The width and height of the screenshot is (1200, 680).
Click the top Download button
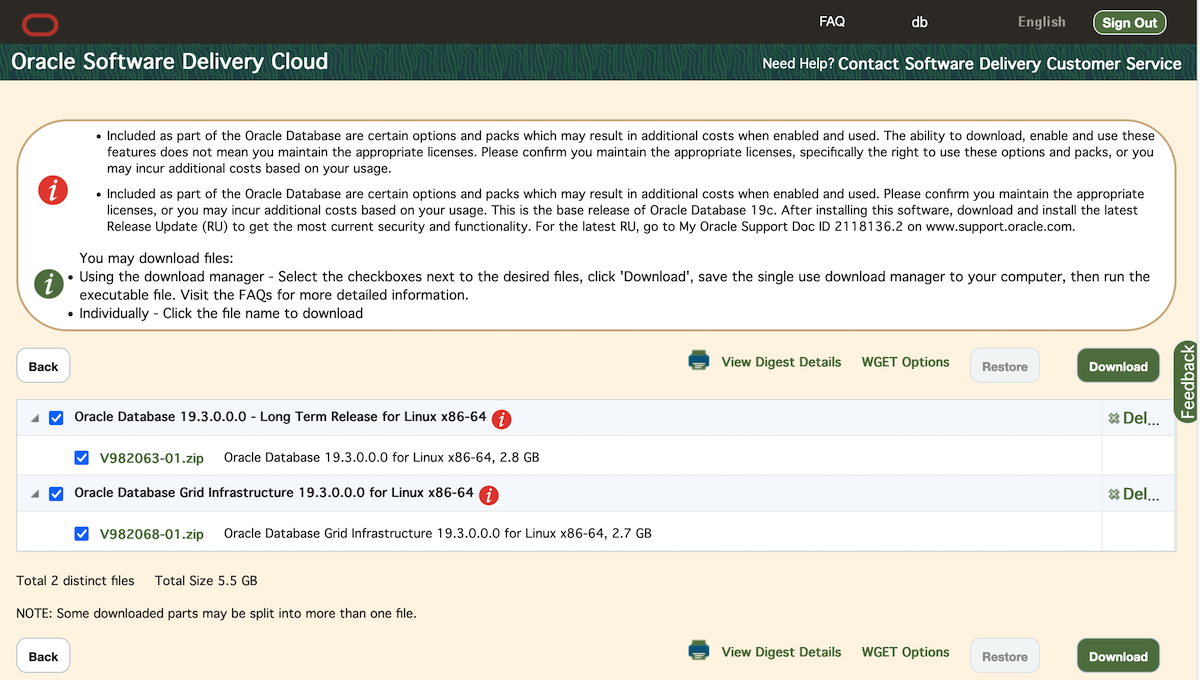click(x=1118, y=366)
